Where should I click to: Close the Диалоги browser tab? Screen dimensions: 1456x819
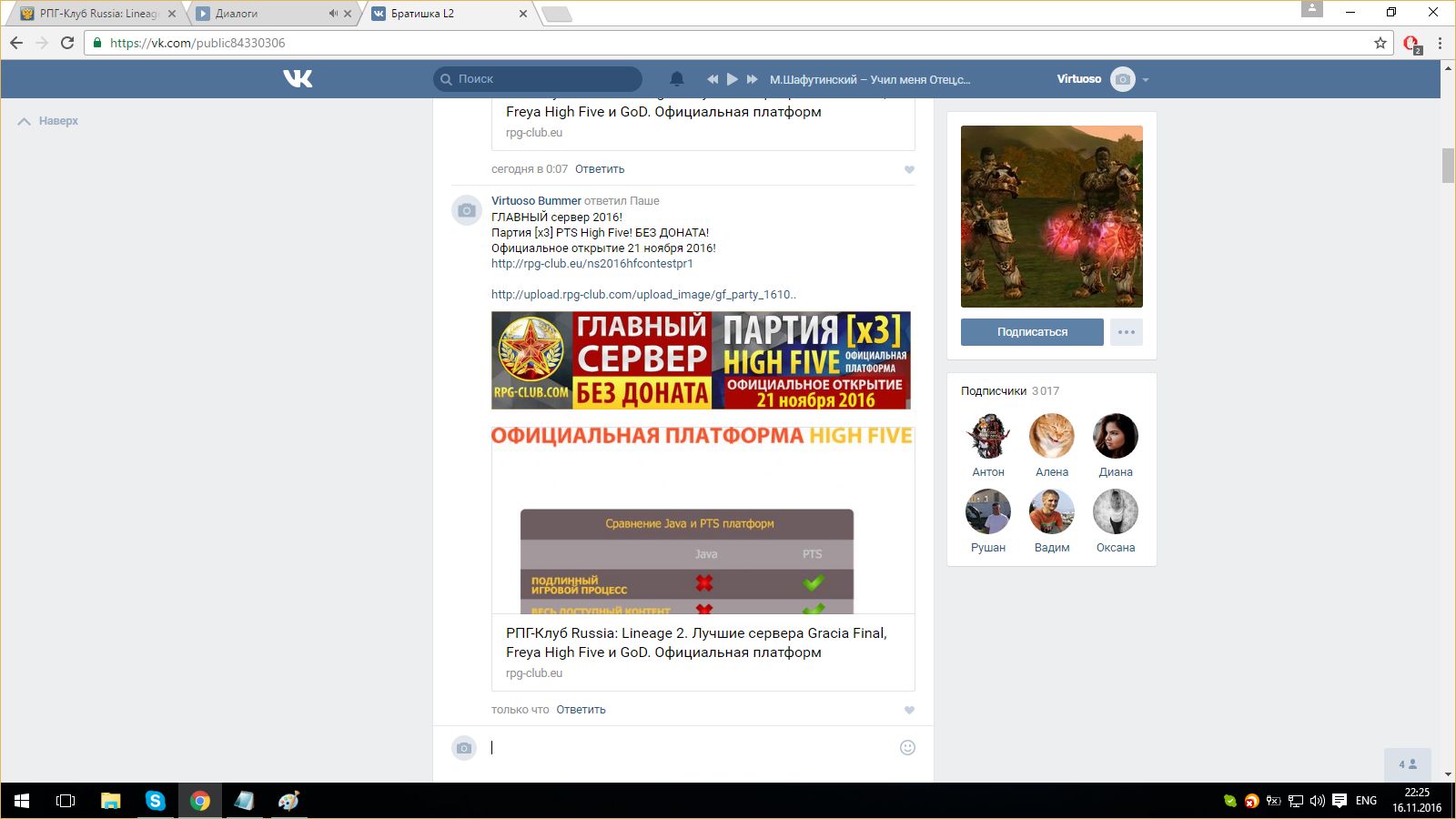coord(348,14)
